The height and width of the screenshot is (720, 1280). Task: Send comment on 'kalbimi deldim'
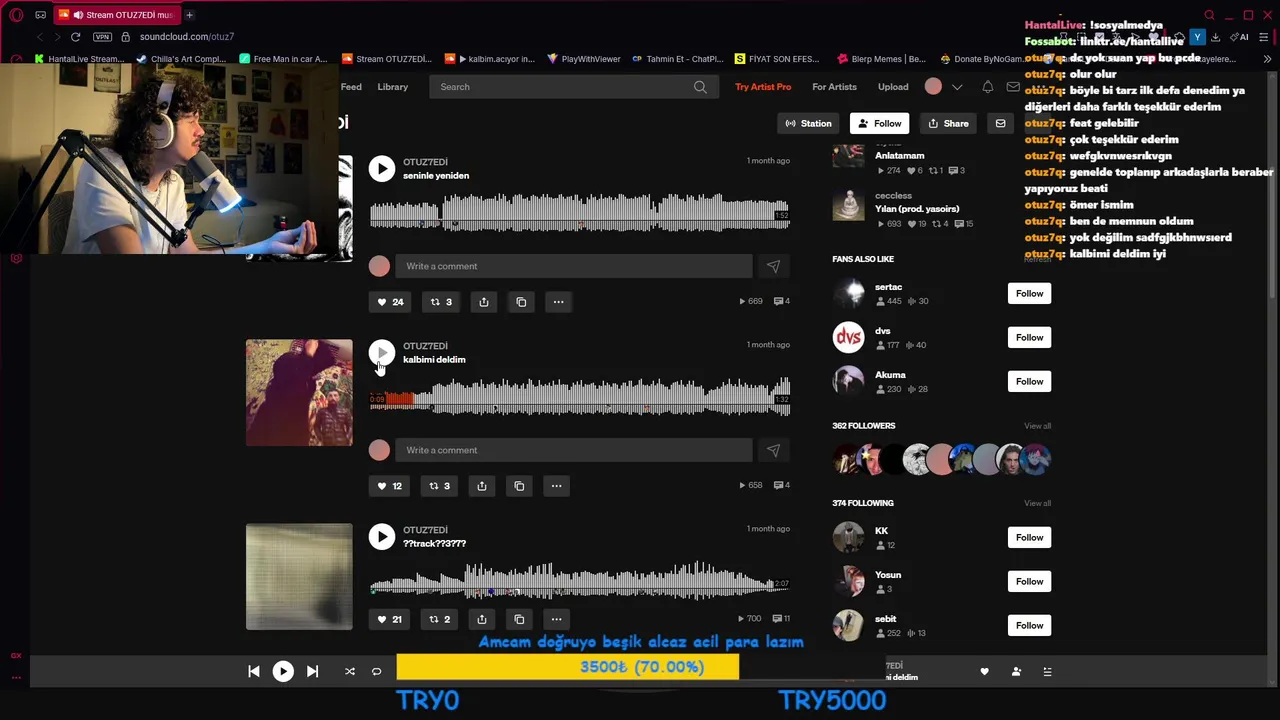pos(773,450)
